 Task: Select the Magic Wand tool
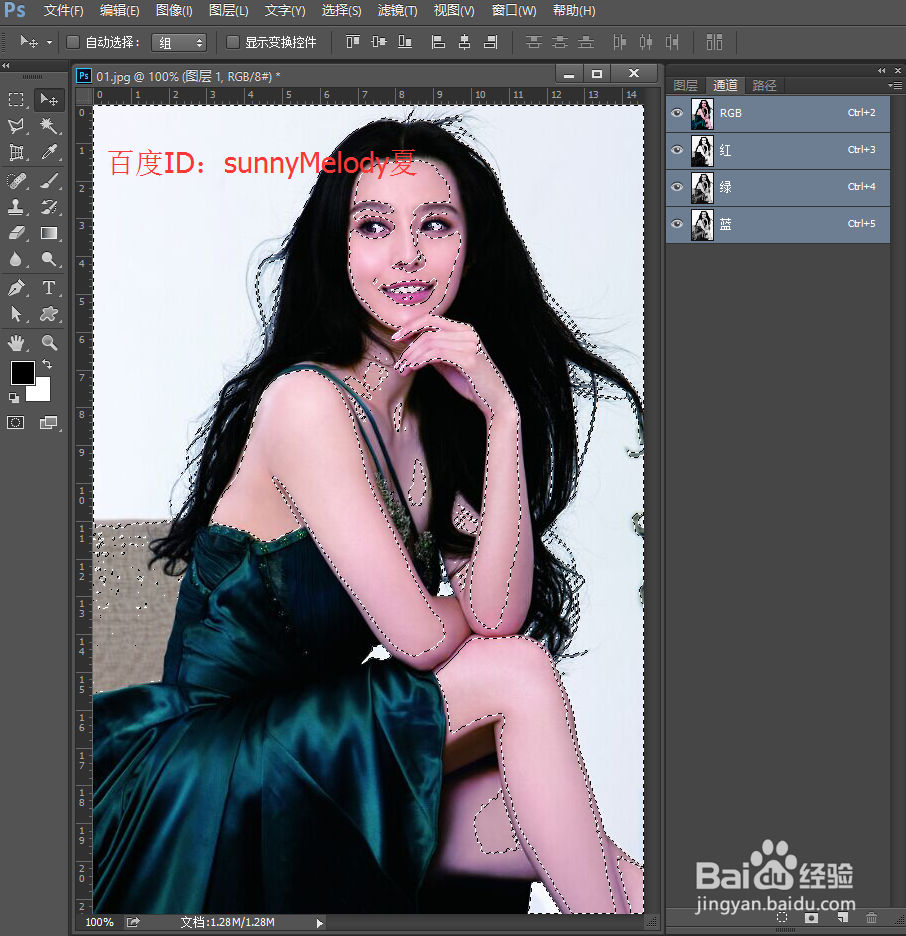click(x=48, y=126)
